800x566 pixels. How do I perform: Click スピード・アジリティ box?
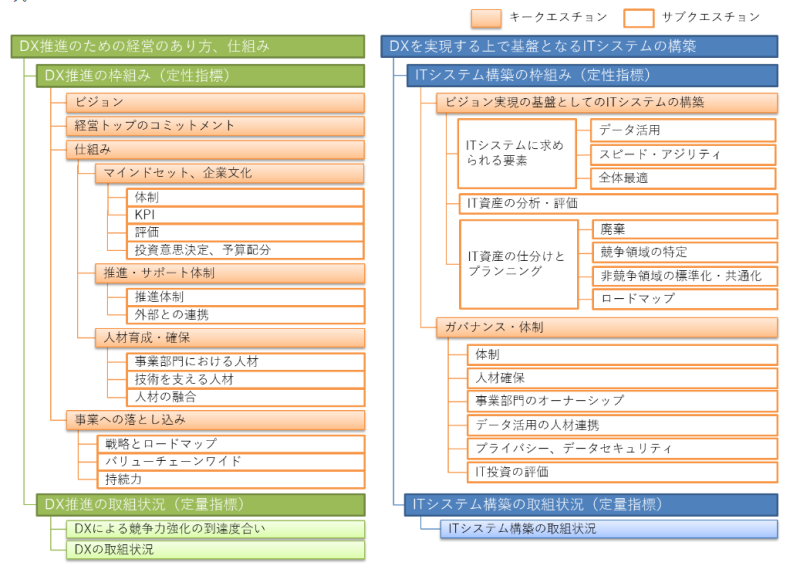(x=683, y=155)
